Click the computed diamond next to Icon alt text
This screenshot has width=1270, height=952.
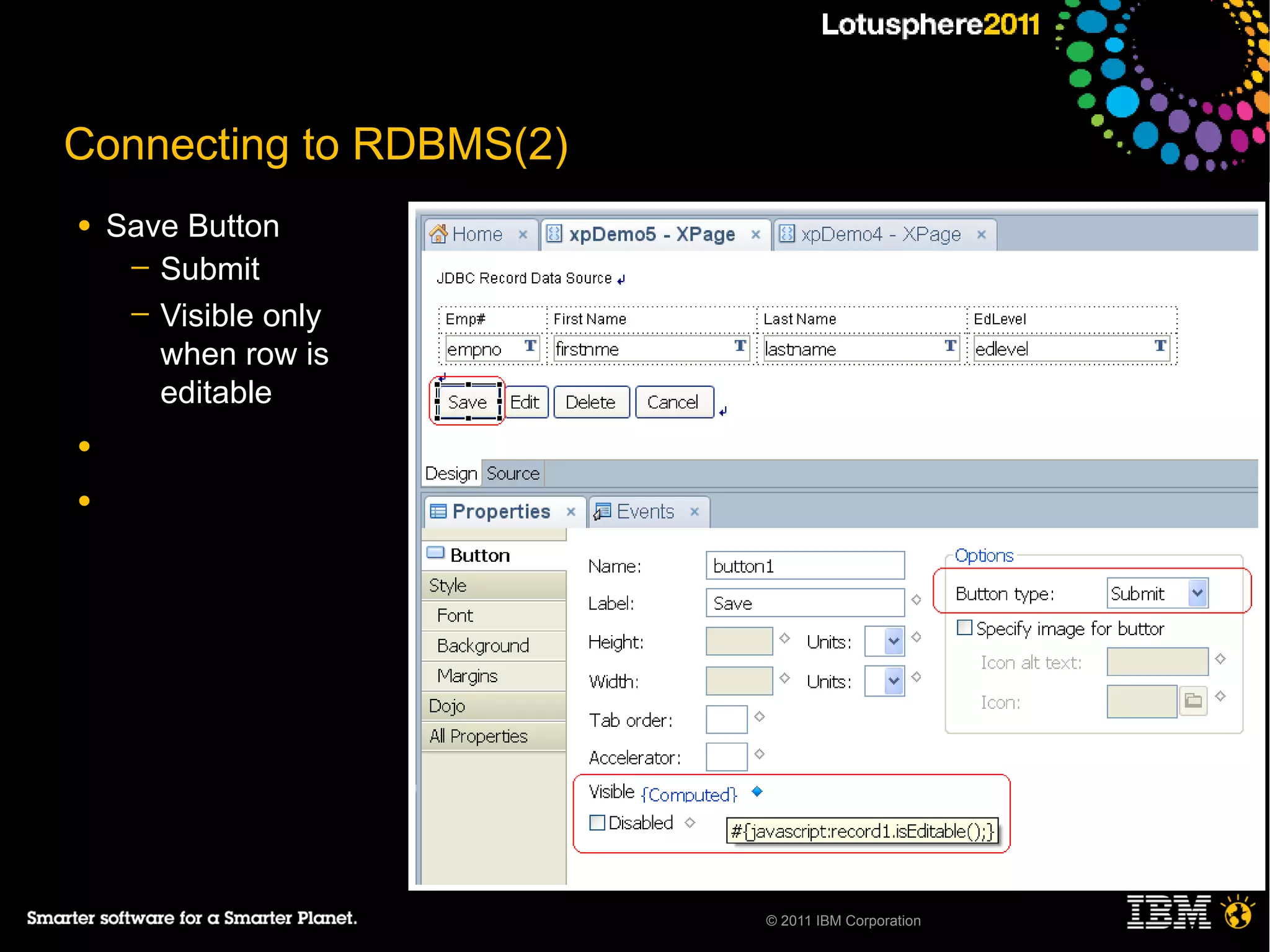(1220, 659)
